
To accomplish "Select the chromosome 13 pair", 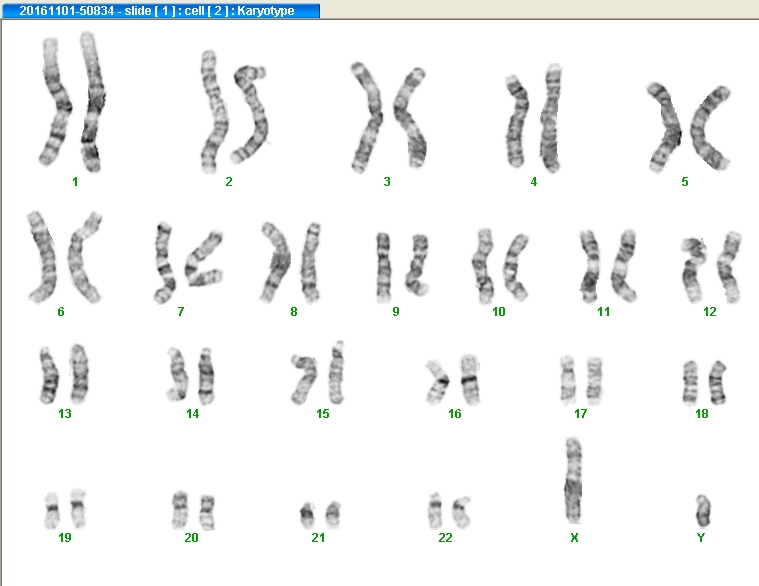I will [x=64, y=374].
